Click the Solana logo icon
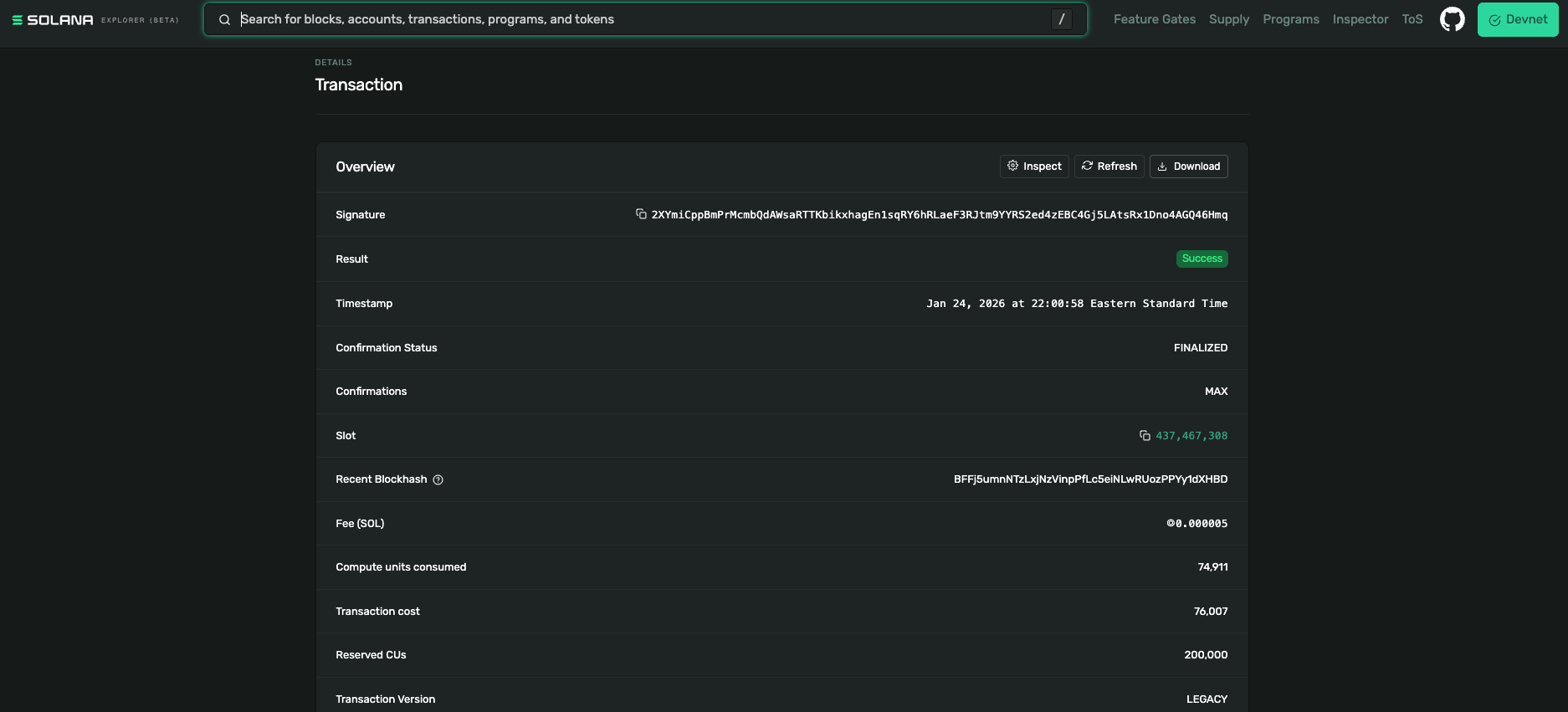 tap(18, 20)
